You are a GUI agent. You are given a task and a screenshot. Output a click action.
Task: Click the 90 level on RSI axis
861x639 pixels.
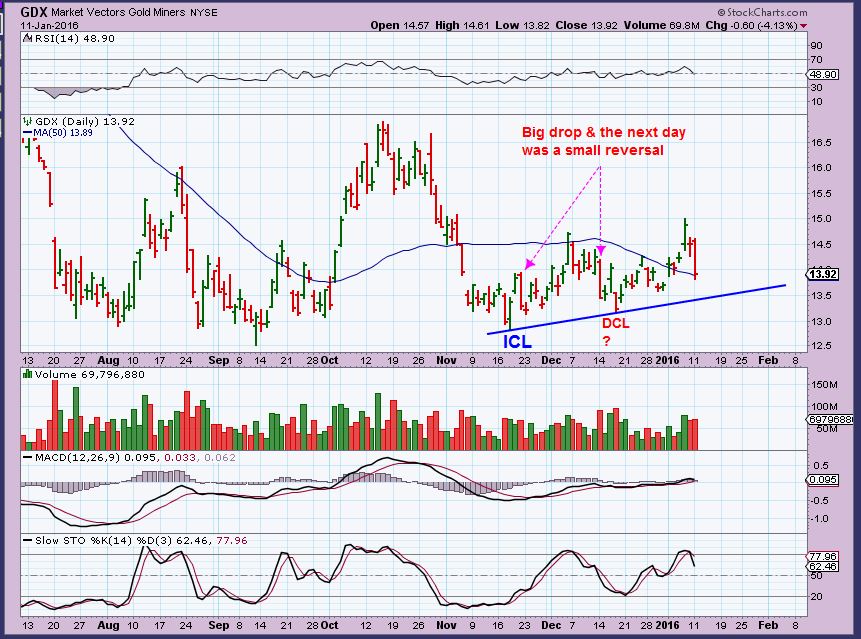pyautogui.click(x=817, y=46)
